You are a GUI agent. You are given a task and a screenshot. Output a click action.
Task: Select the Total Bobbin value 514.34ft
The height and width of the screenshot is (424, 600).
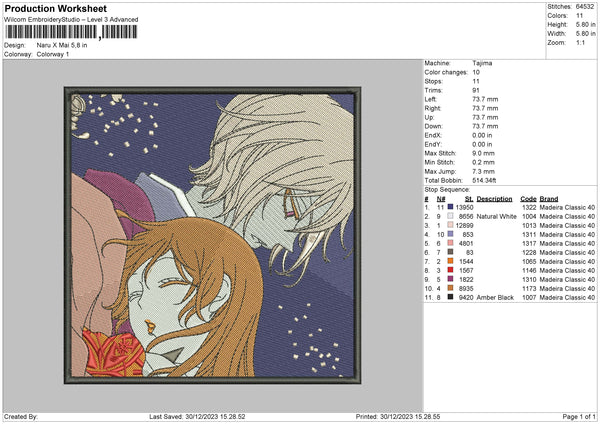[484, 180]
